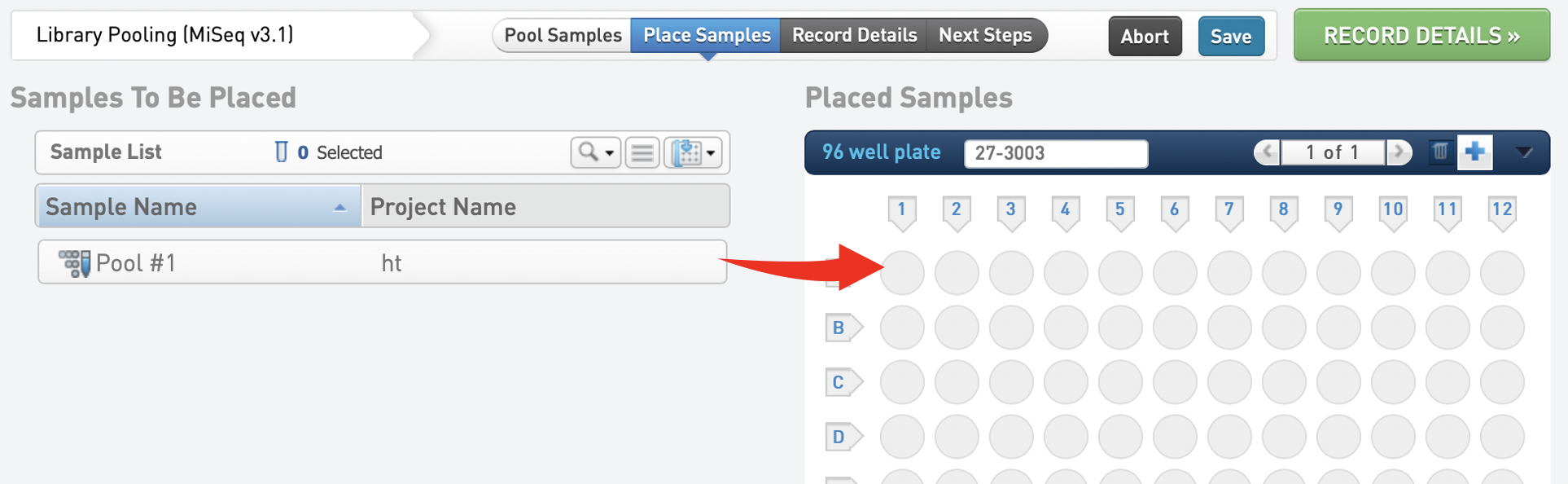1568x484 pixels.
Task: Click the list view lines icon
Action: [x=642, y=152]
